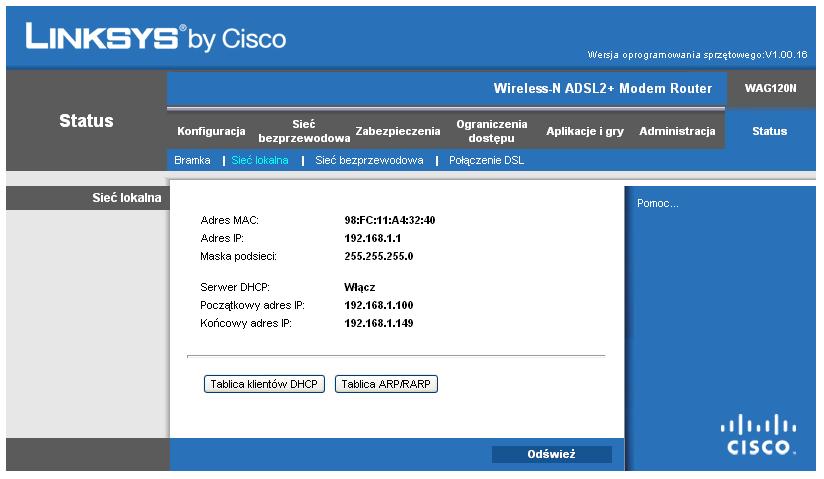
Task: Click the Adres MAC label
Action: [x=230, y=220]
